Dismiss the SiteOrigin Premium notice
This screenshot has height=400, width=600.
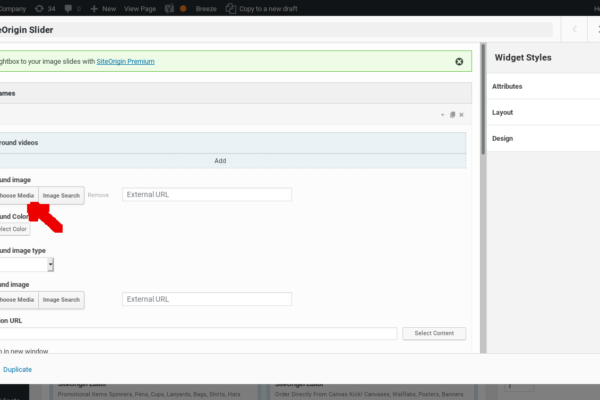point(459,61)
